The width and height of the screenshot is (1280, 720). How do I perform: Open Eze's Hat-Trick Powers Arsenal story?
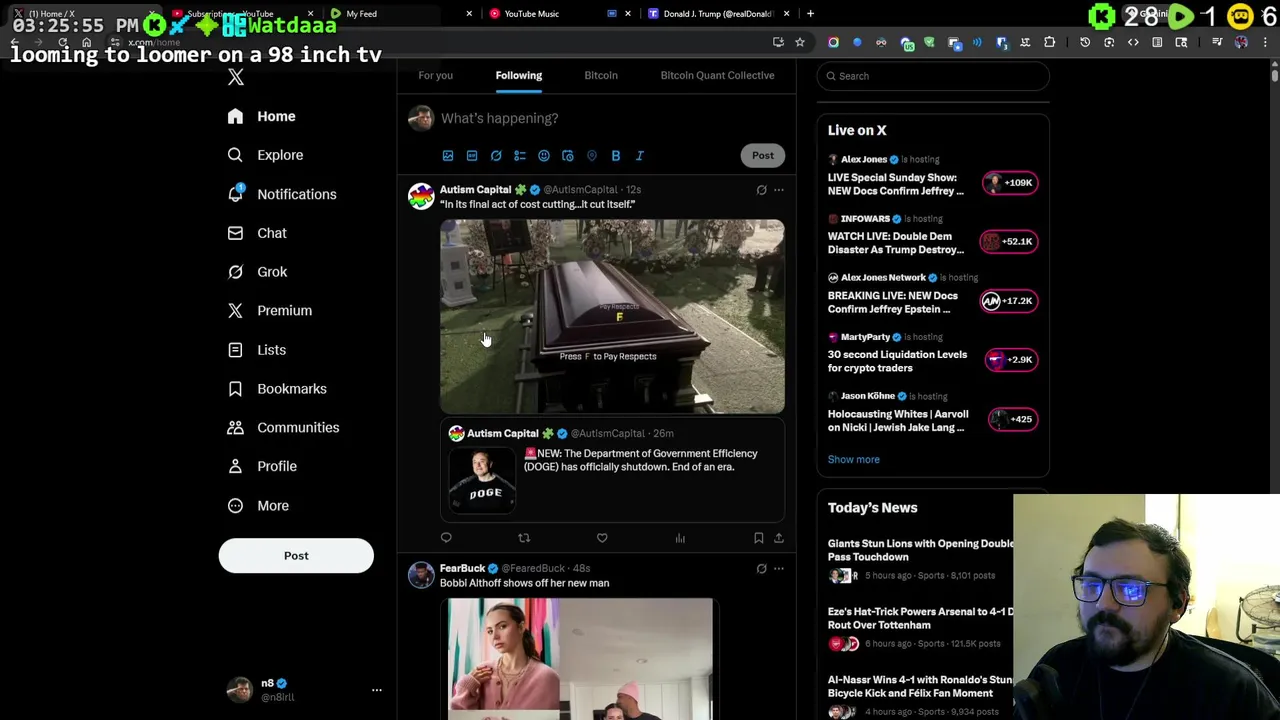[x=920, y=627]
